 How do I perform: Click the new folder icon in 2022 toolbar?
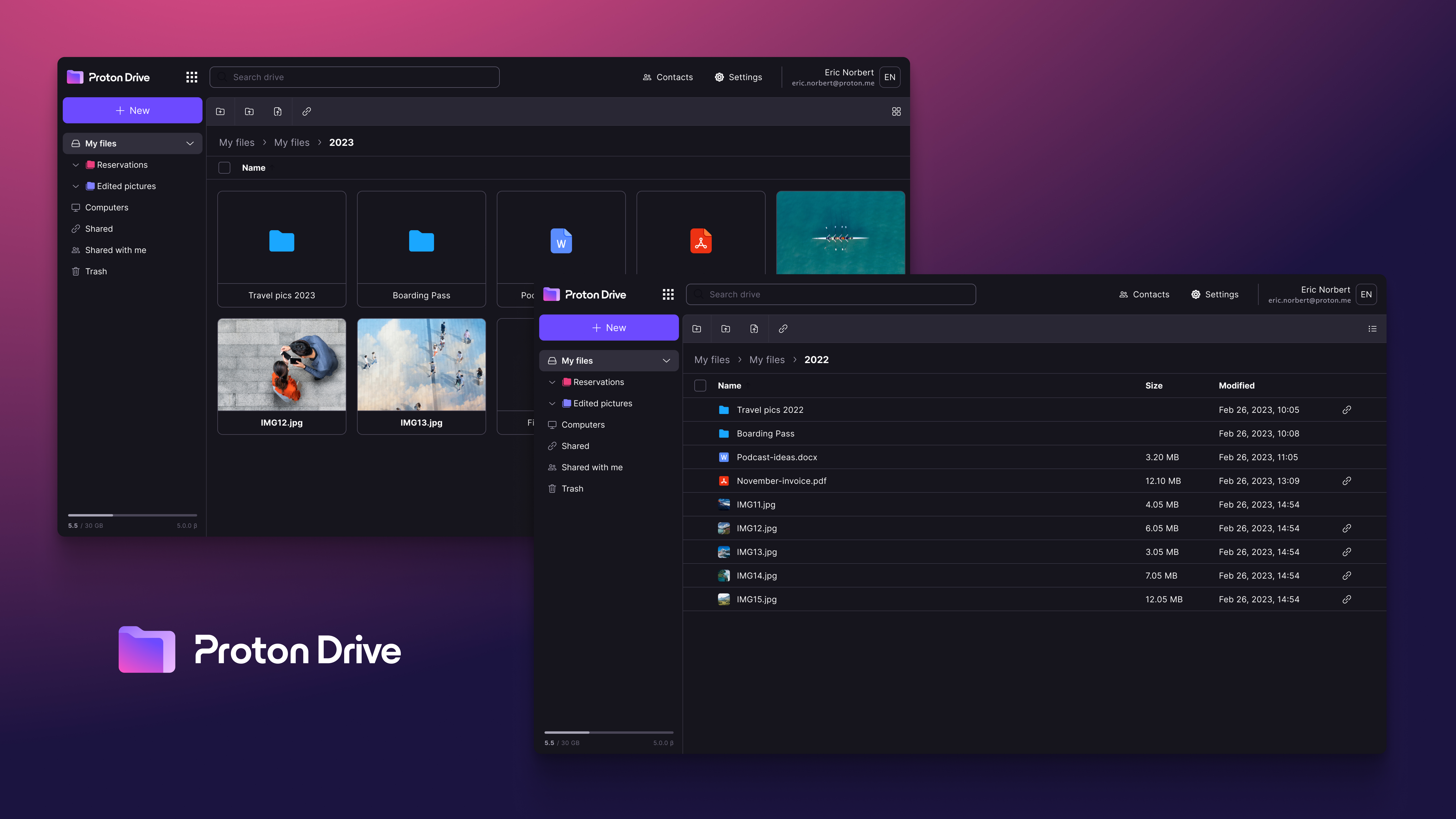pos(697,329)
